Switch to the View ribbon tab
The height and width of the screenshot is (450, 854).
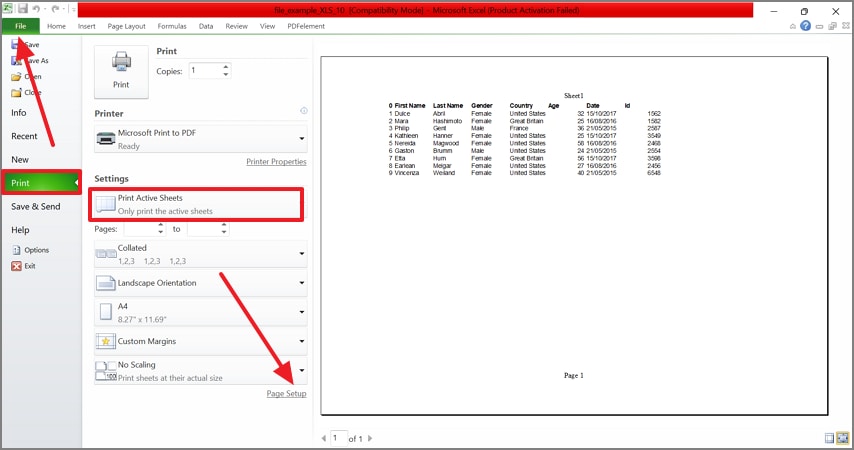tap(267, 26)
